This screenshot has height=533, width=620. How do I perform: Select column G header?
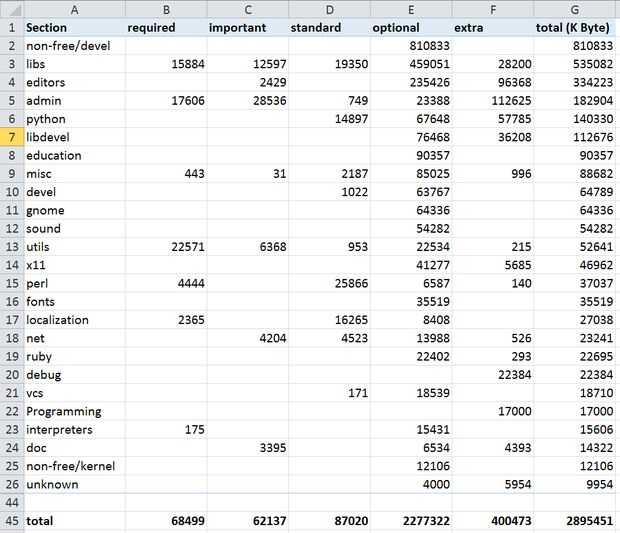[x=575, y=9]
